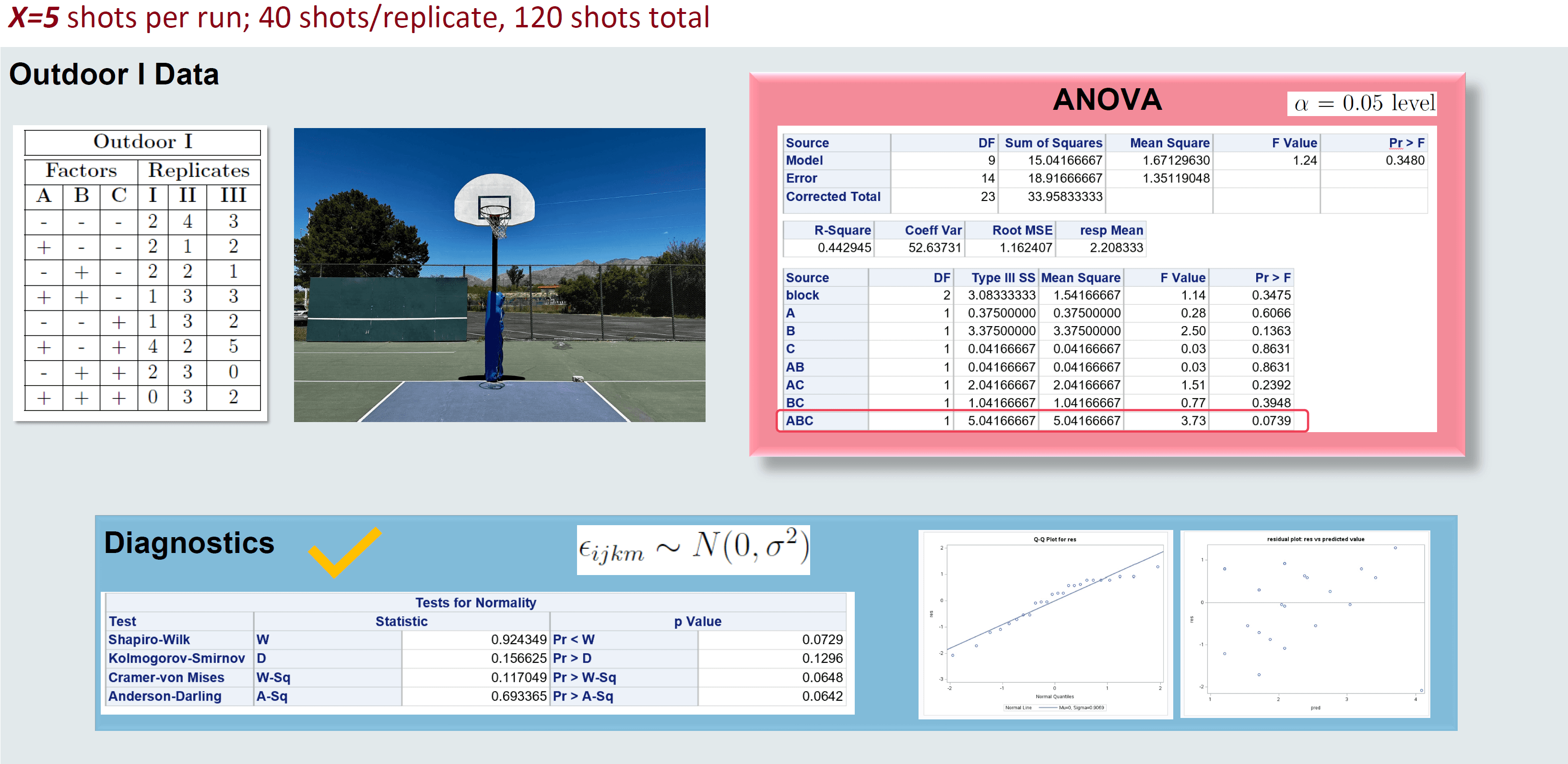Click the epsilon ~ N(0, sigma²) formula
1568x764 pixels.
pos(693,550)
